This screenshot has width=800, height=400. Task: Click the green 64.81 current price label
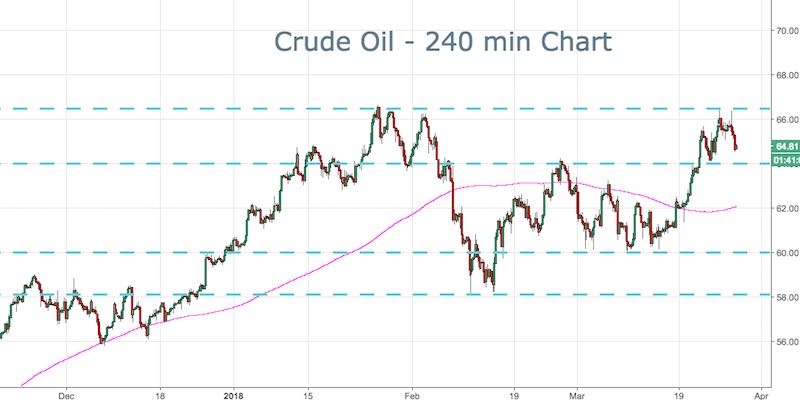(x=783, y=146)
